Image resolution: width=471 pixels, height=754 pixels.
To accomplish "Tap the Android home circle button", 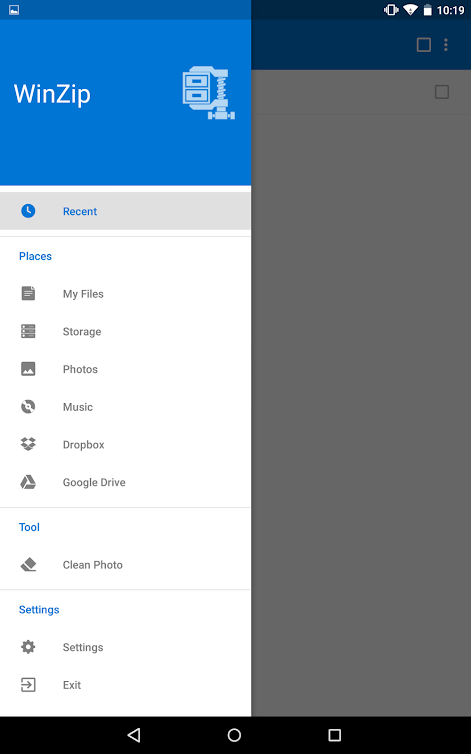I will pyautogui.click(x=234, y=735).
